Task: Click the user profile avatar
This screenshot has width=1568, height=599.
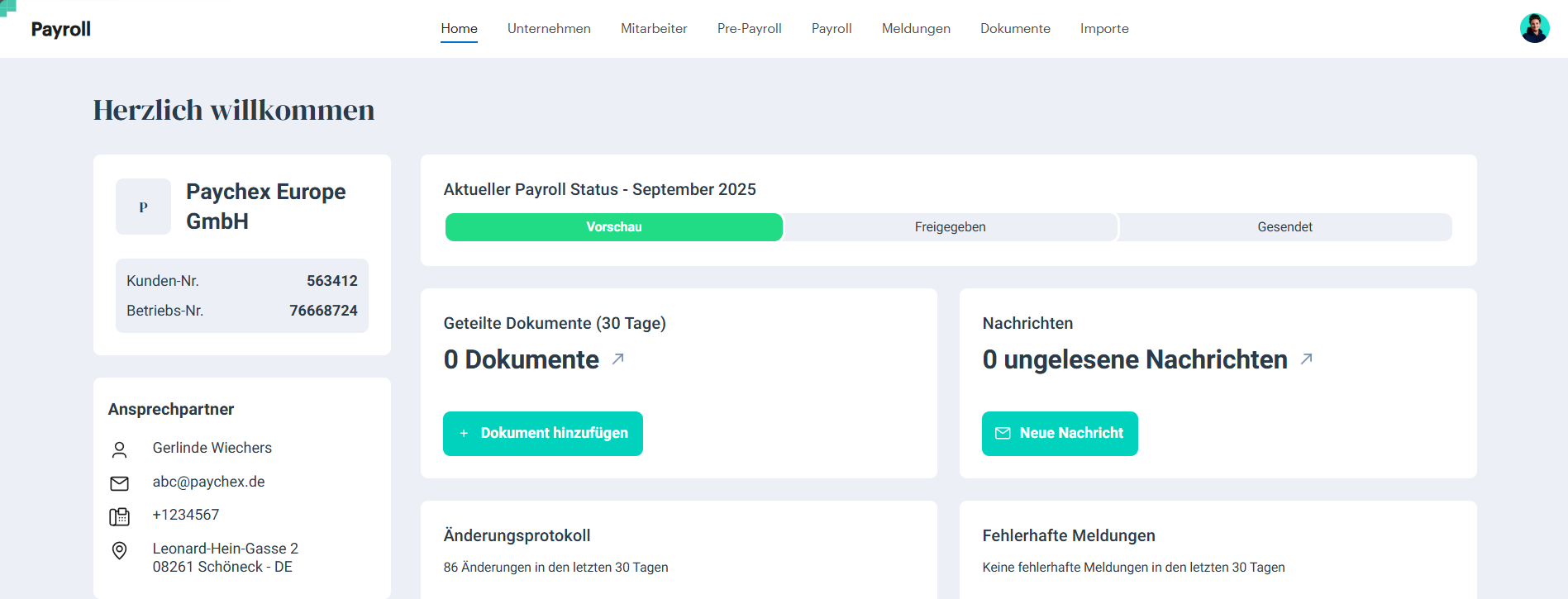Action: [x=1534, y=28]
